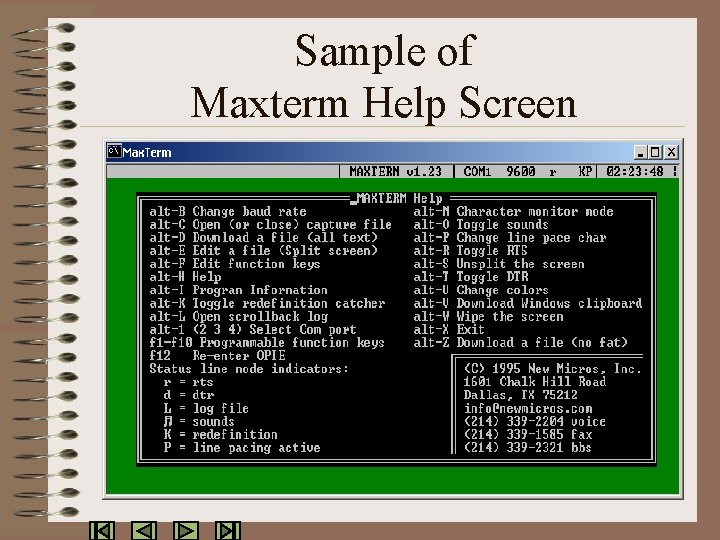Click 'alt-L Open scrollback log' line
720x540 pixels.
[x=238, y=316]
